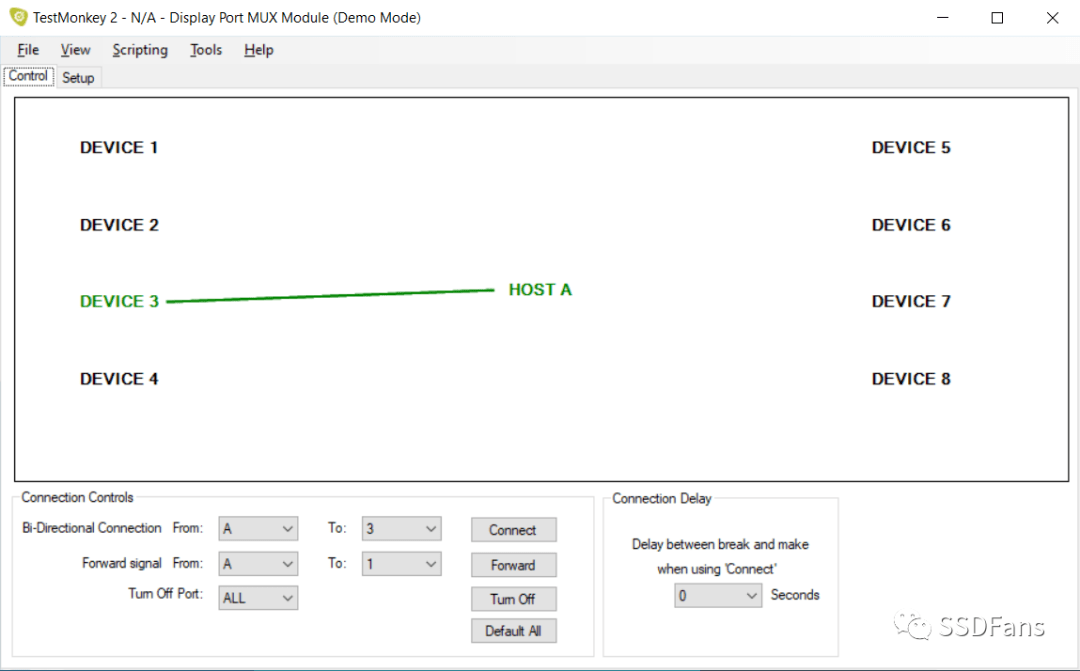Expand Forward signal From dropdown
The height and width of the screenshot is (671, 1080).
tap(258, 564)
